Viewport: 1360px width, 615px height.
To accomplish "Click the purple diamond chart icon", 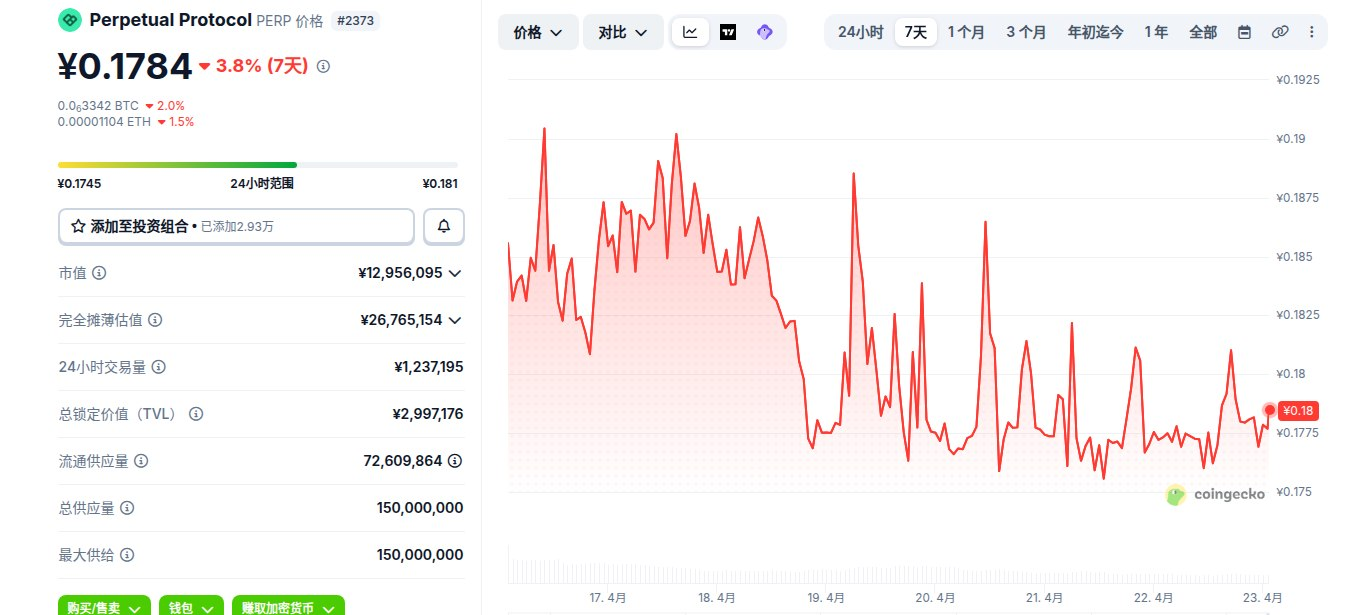I will pyautogui.click(x=765, y=32).
